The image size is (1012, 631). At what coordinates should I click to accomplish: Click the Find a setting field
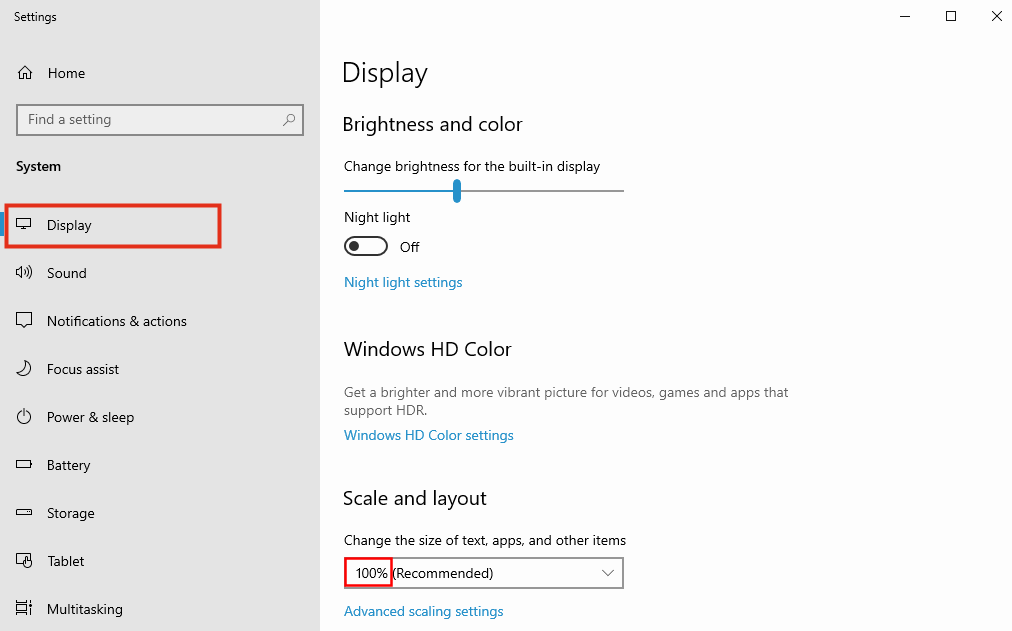pyautogui.click(x=150, y=120)
